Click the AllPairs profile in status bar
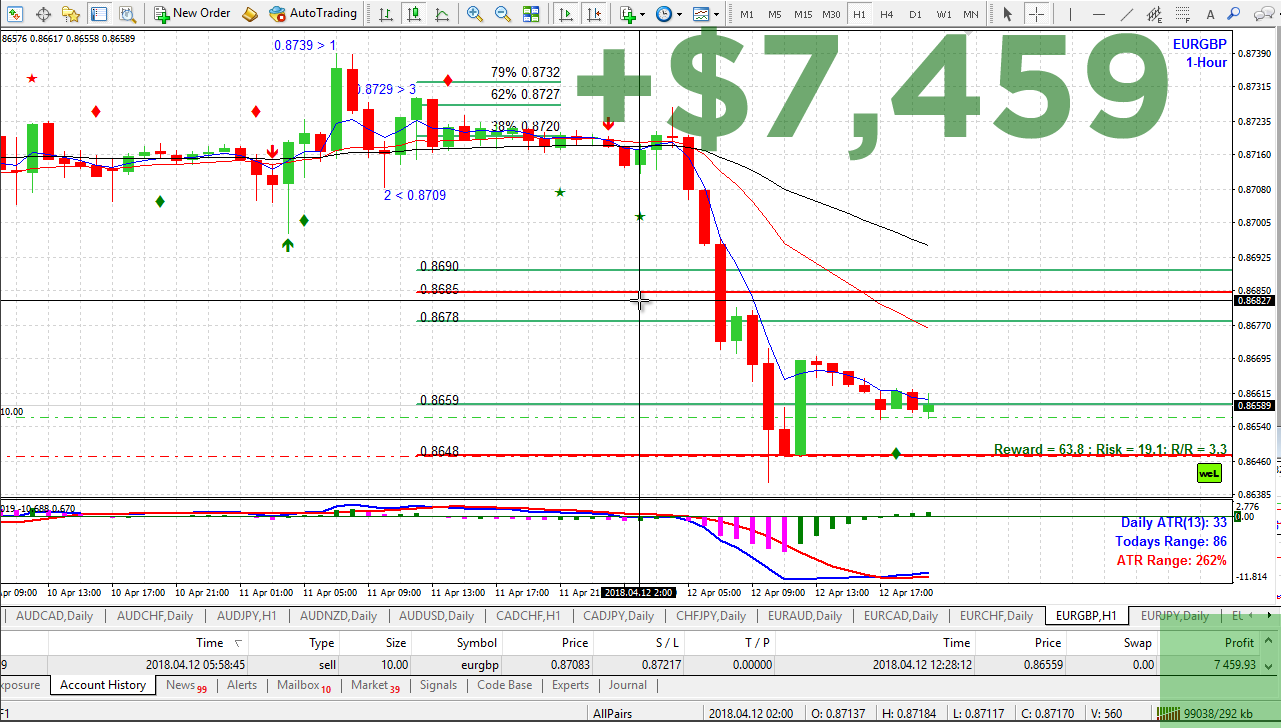Viewport: 1281px width, 728px height. pyautogui.click(x=614, y=713)
